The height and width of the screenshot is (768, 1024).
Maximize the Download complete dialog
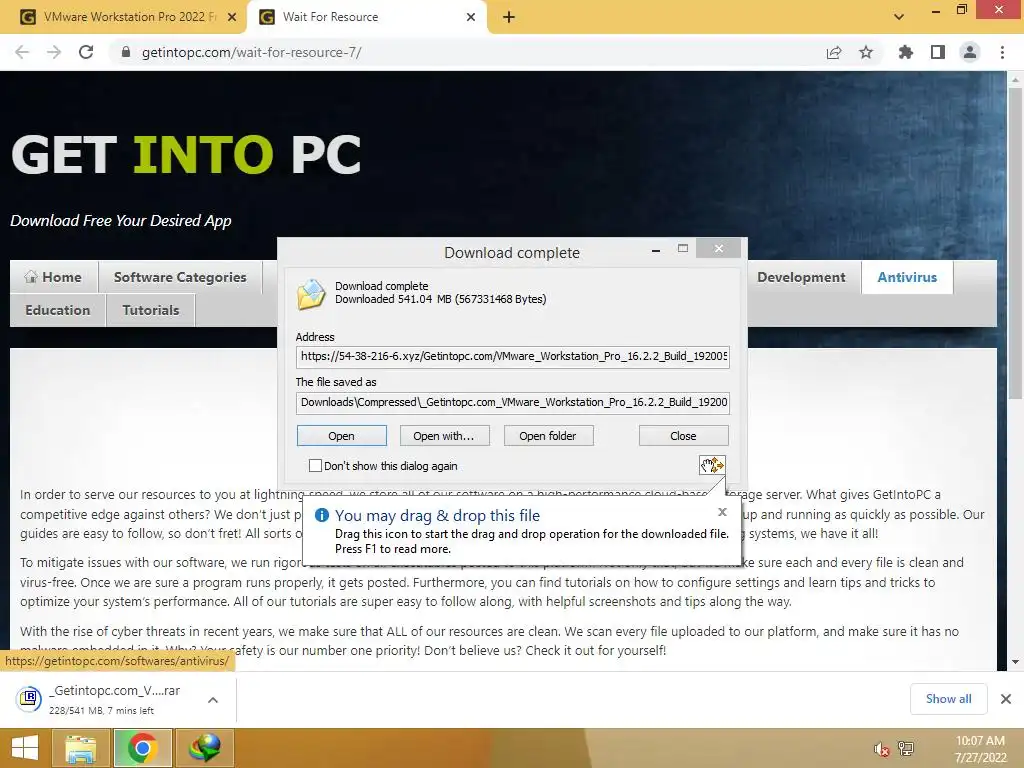(x=683, y=248)
